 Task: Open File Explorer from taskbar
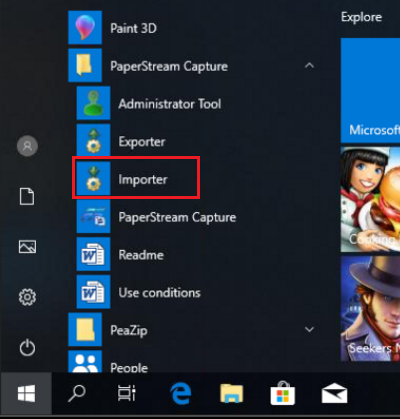pos(232,393)
